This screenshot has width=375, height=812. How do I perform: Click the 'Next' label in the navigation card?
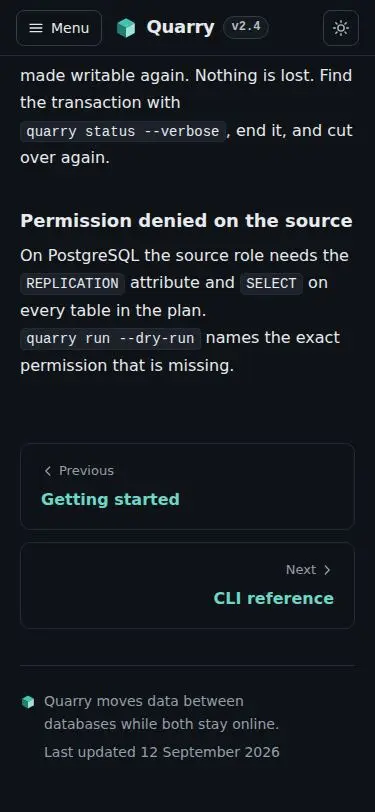click(301, 570)
